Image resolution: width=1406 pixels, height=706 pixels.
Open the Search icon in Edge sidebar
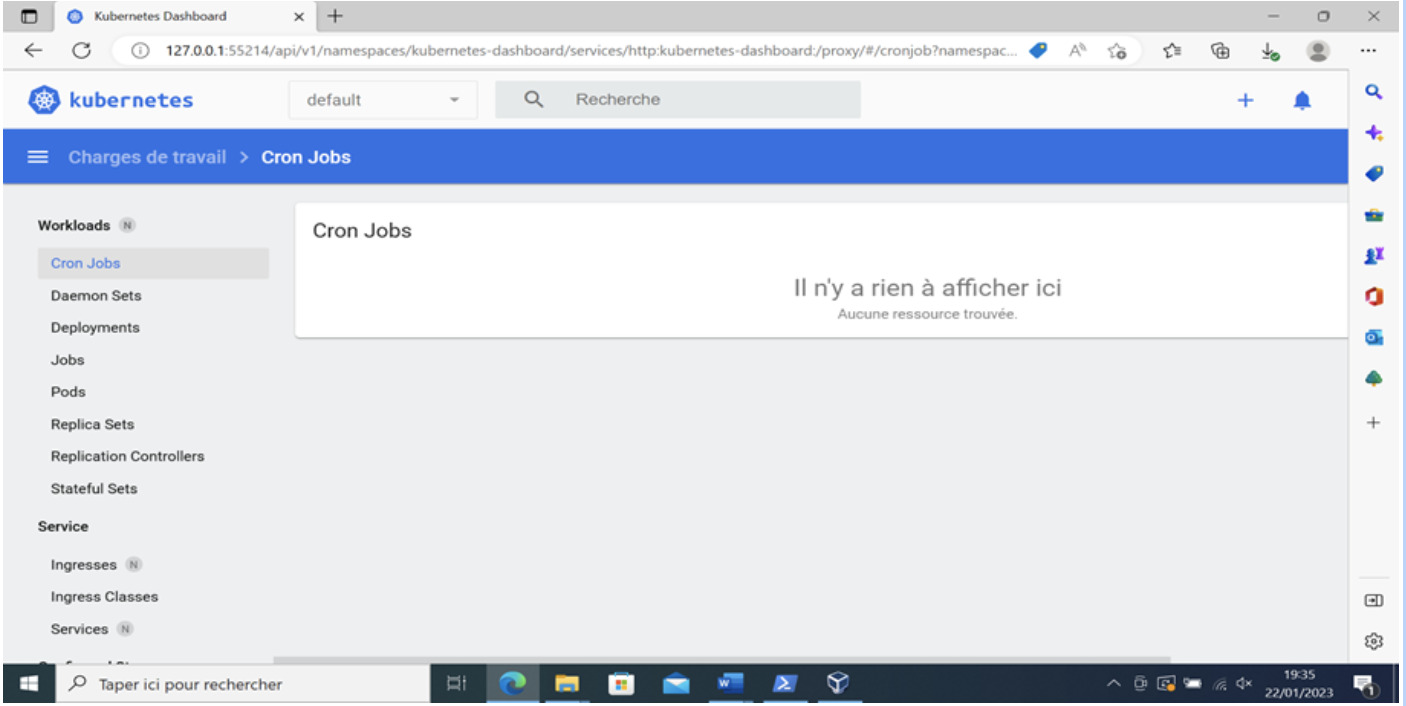[1374, 91]
